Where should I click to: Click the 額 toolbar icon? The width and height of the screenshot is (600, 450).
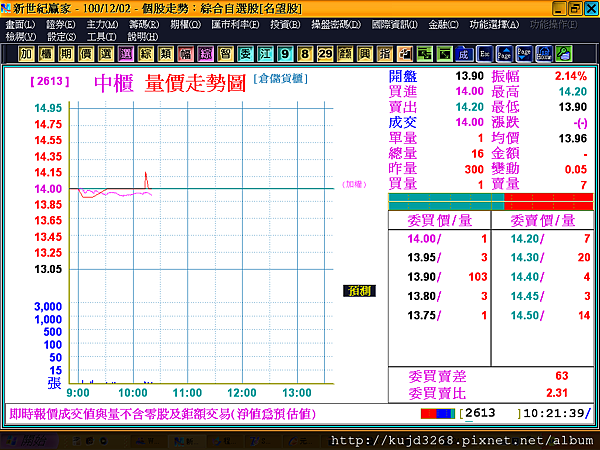345,54
